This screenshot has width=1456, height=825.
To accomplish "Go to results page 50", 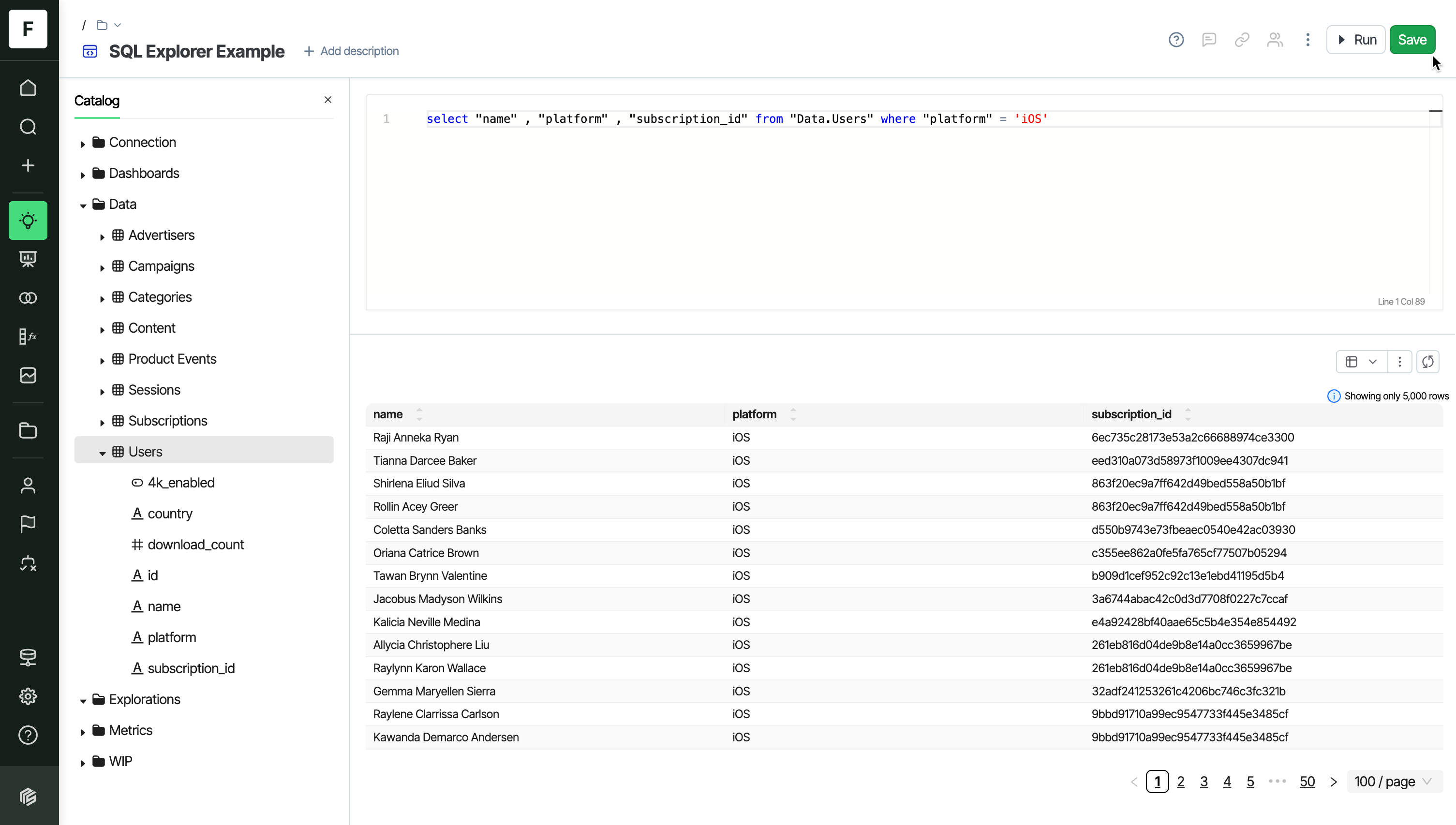I will (1307, 782).
